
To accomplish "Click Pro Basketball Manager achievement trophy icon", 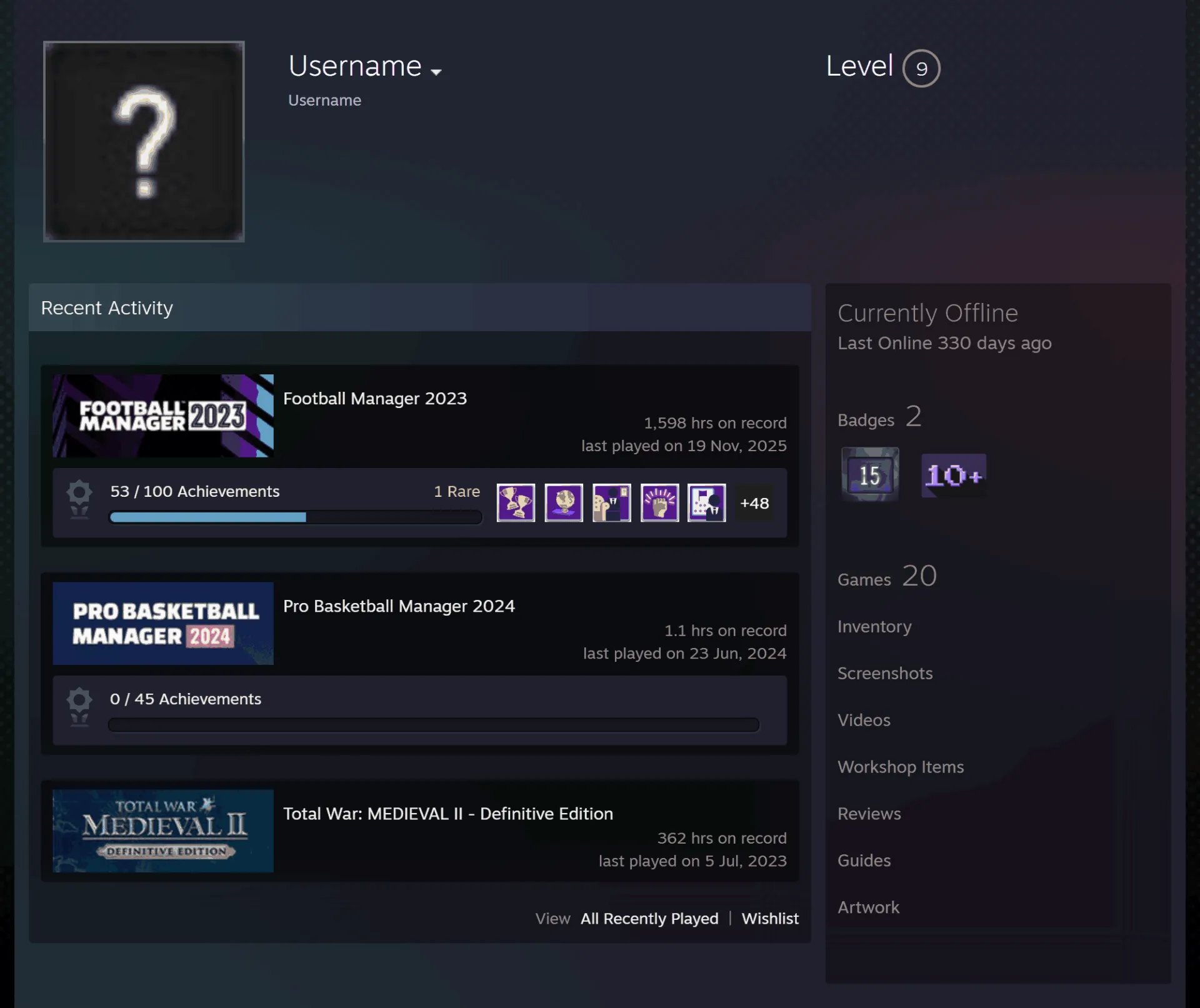I will (79, 707).
